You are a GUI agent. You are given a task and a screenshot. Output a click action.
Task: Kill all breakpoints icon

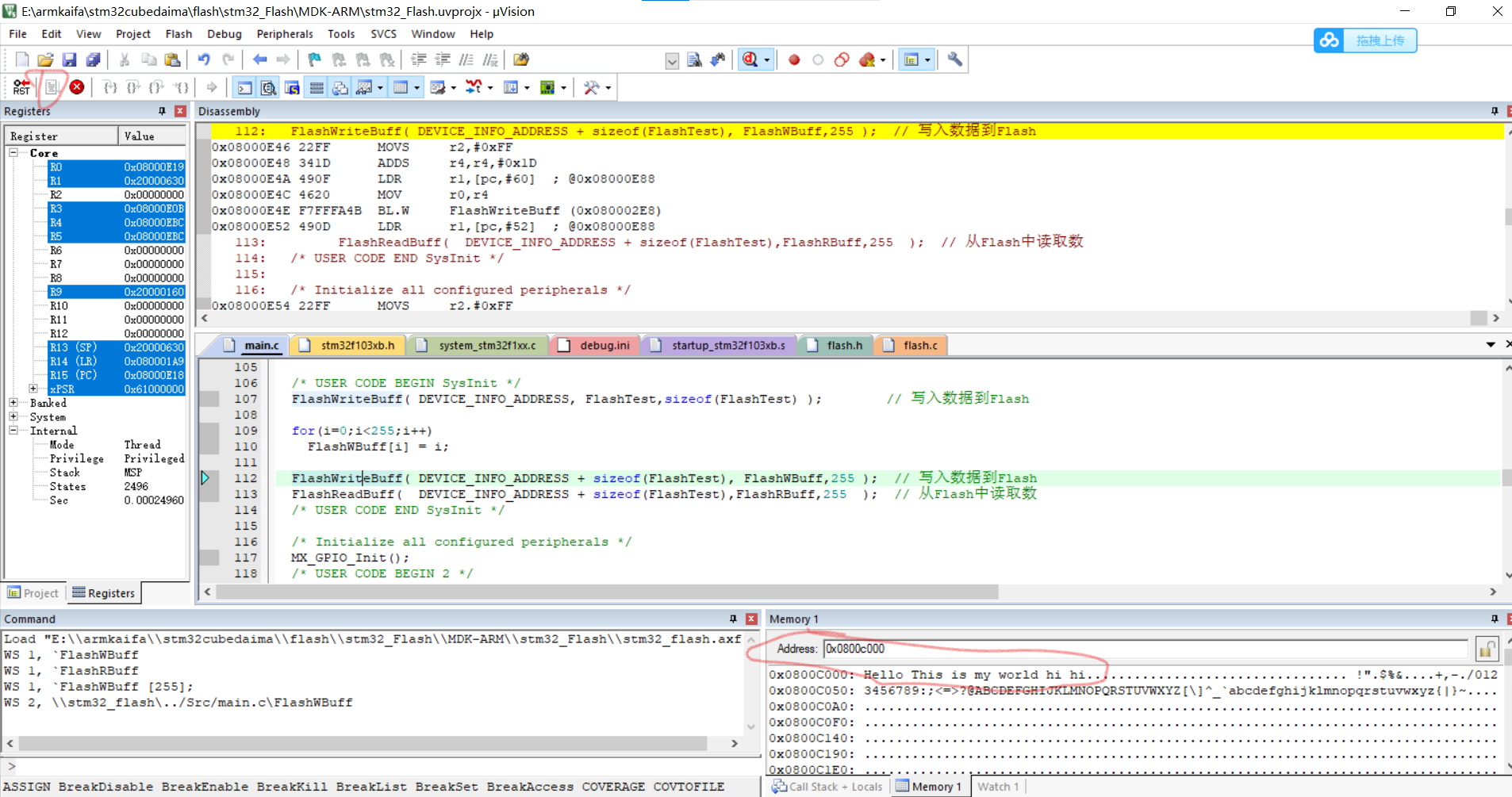[x=867, y=59]
